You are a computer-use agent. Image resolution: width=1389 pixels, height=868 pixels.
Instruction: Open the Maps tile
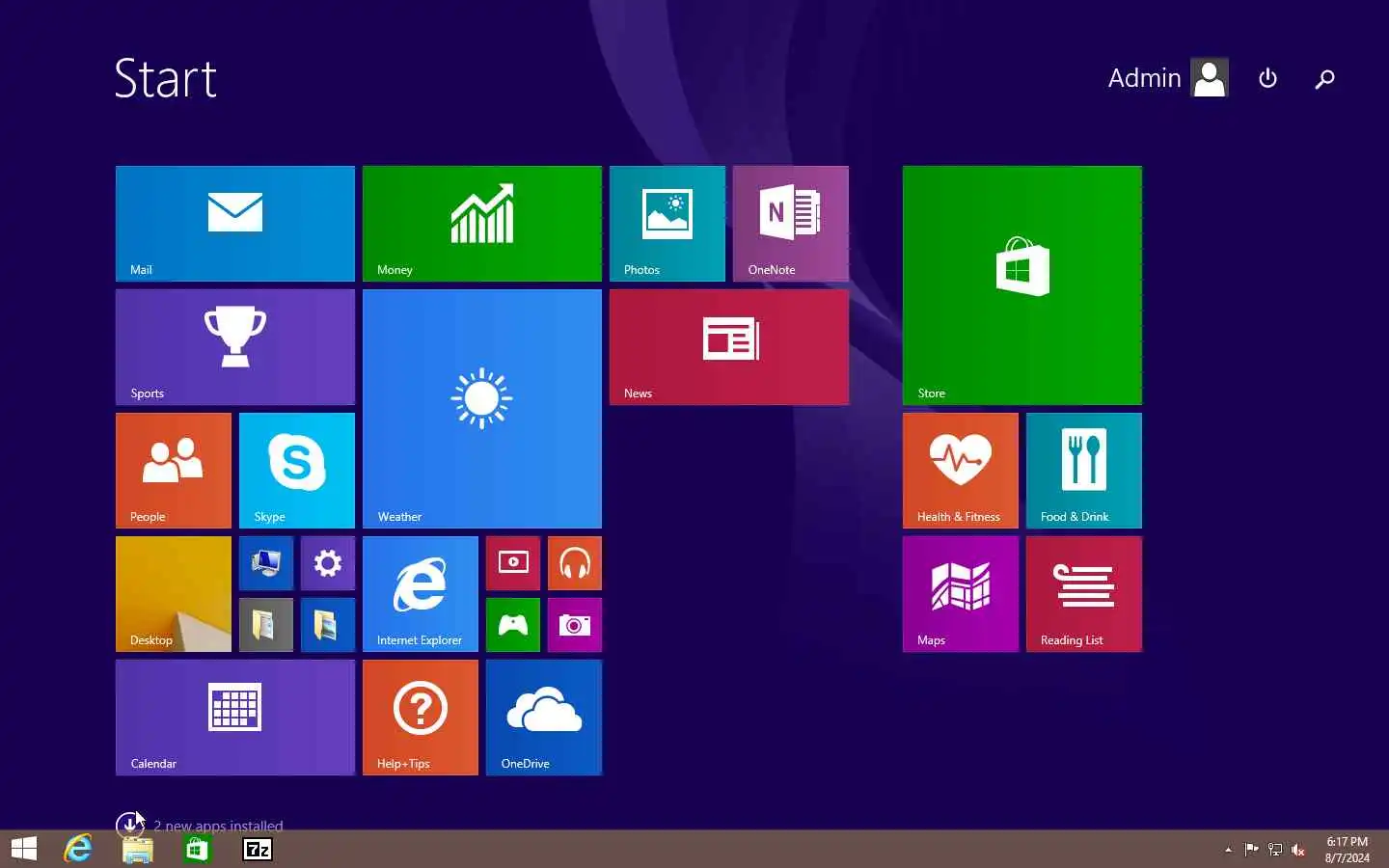pos(961,594)
